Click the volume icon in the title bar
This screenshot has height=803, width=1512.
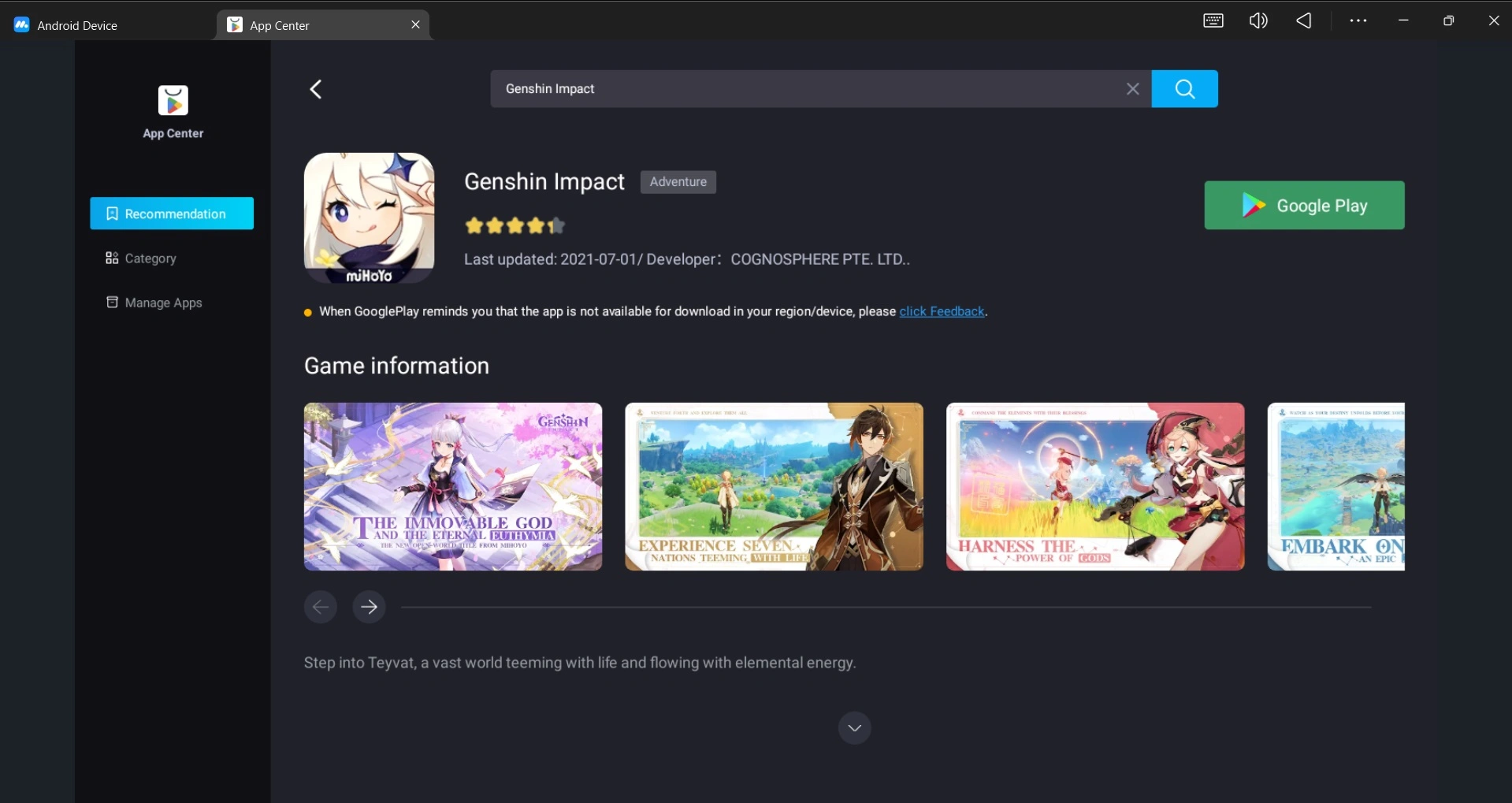click(x=1258, y=20)
